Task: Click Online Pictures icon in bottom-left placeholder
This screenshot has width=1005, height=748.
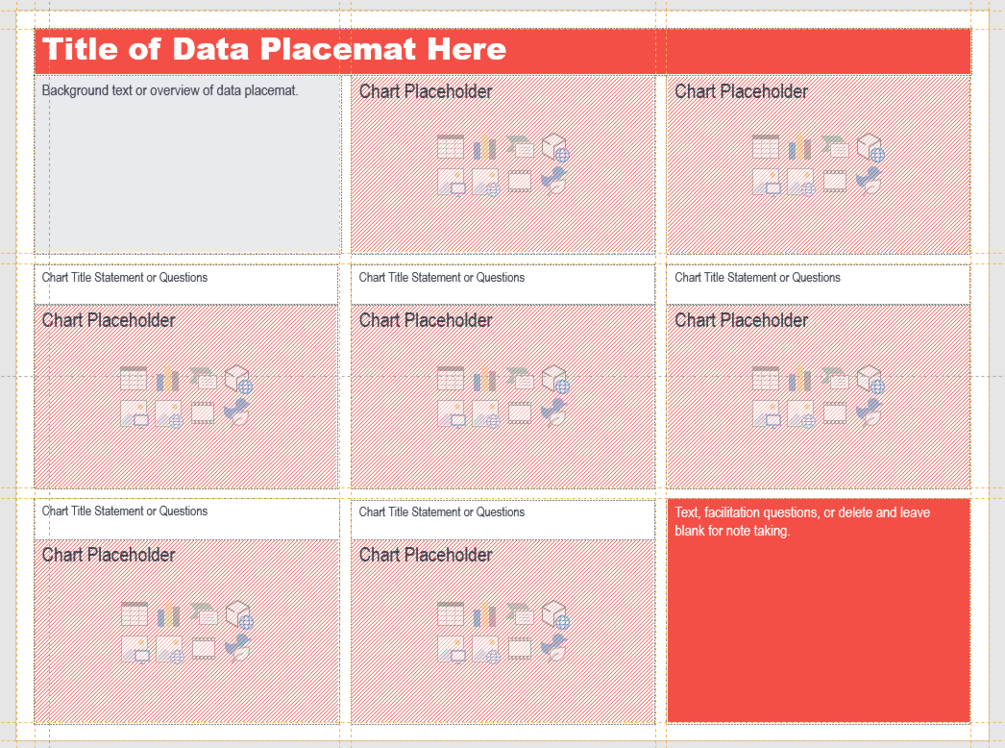Action: tap(169, 648)
